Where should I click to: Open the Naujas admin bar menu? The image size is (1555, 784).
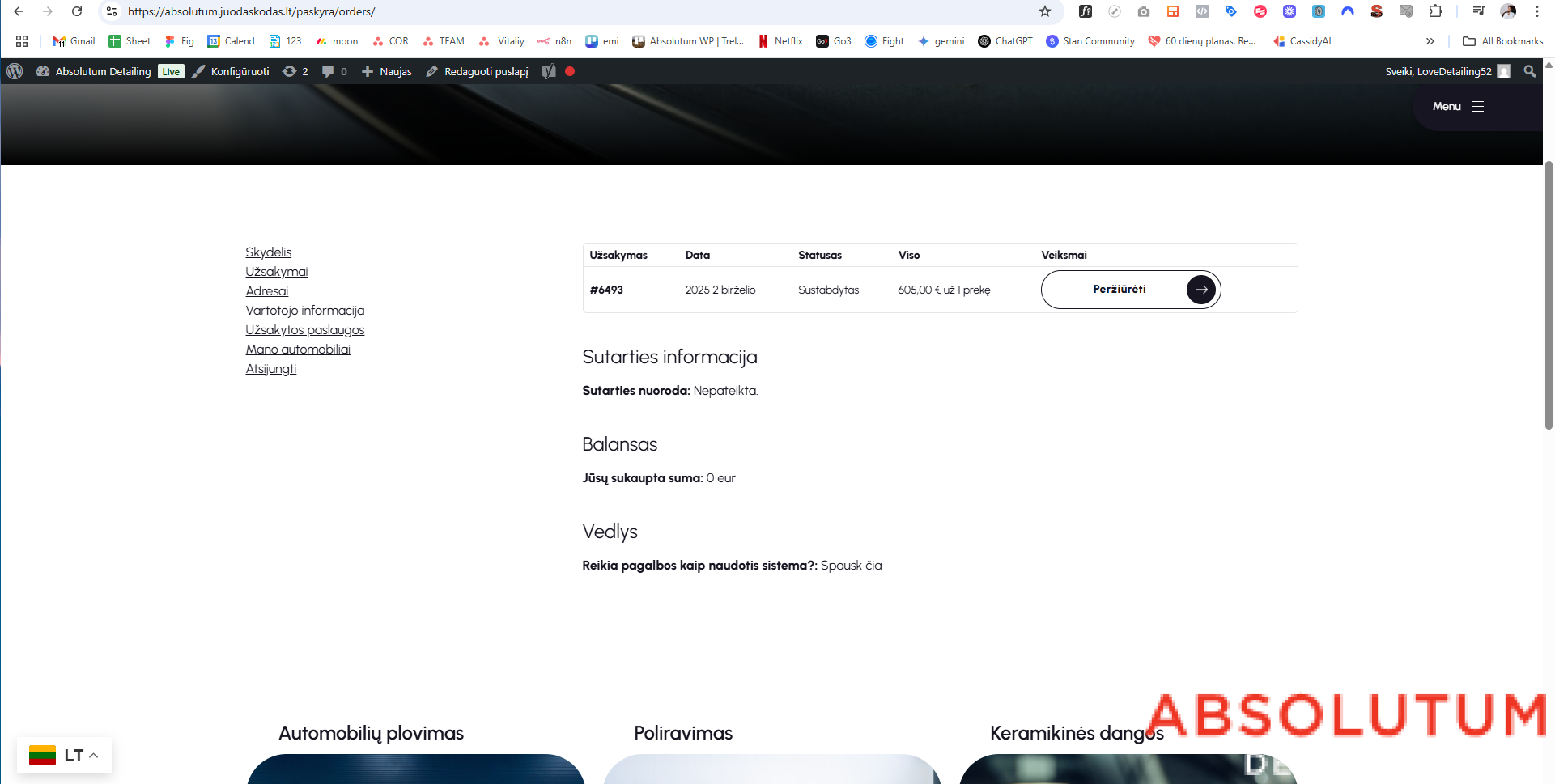click(386, 71)
